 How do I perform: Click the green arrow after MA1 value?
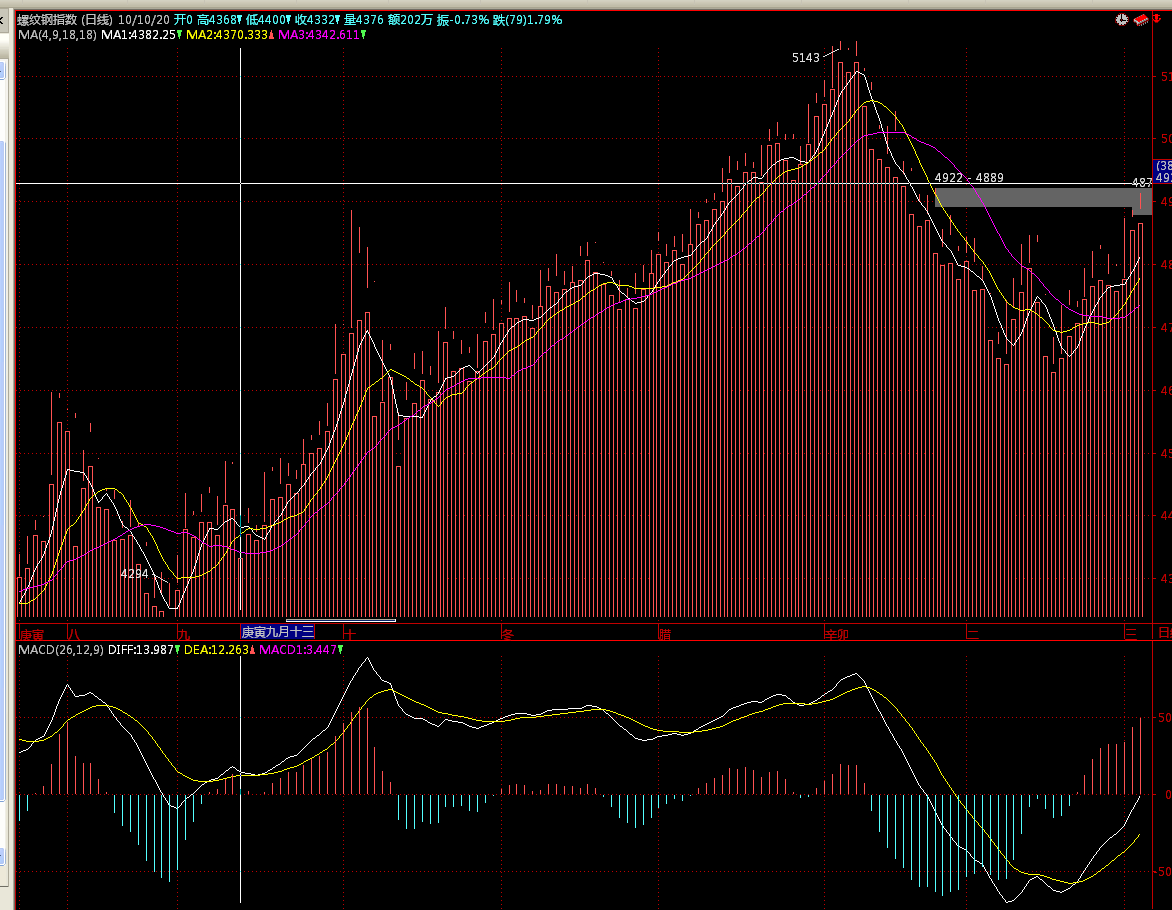(179, 35)
